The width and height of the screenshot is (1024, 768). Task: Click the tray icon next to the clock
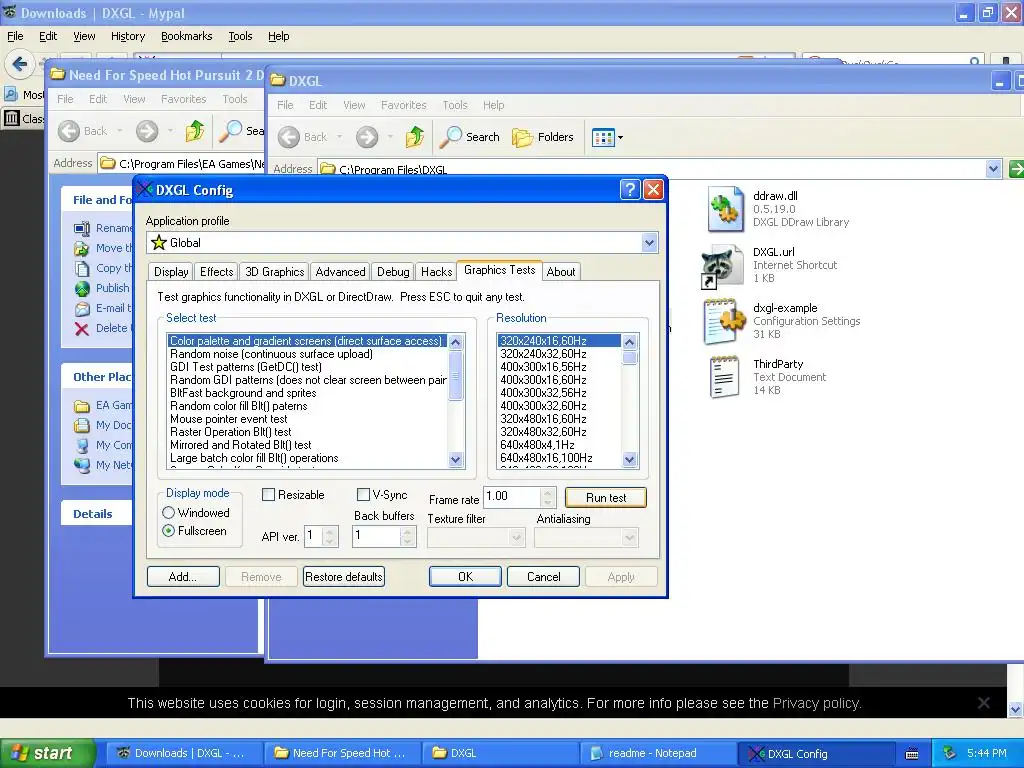coord(950,753)
